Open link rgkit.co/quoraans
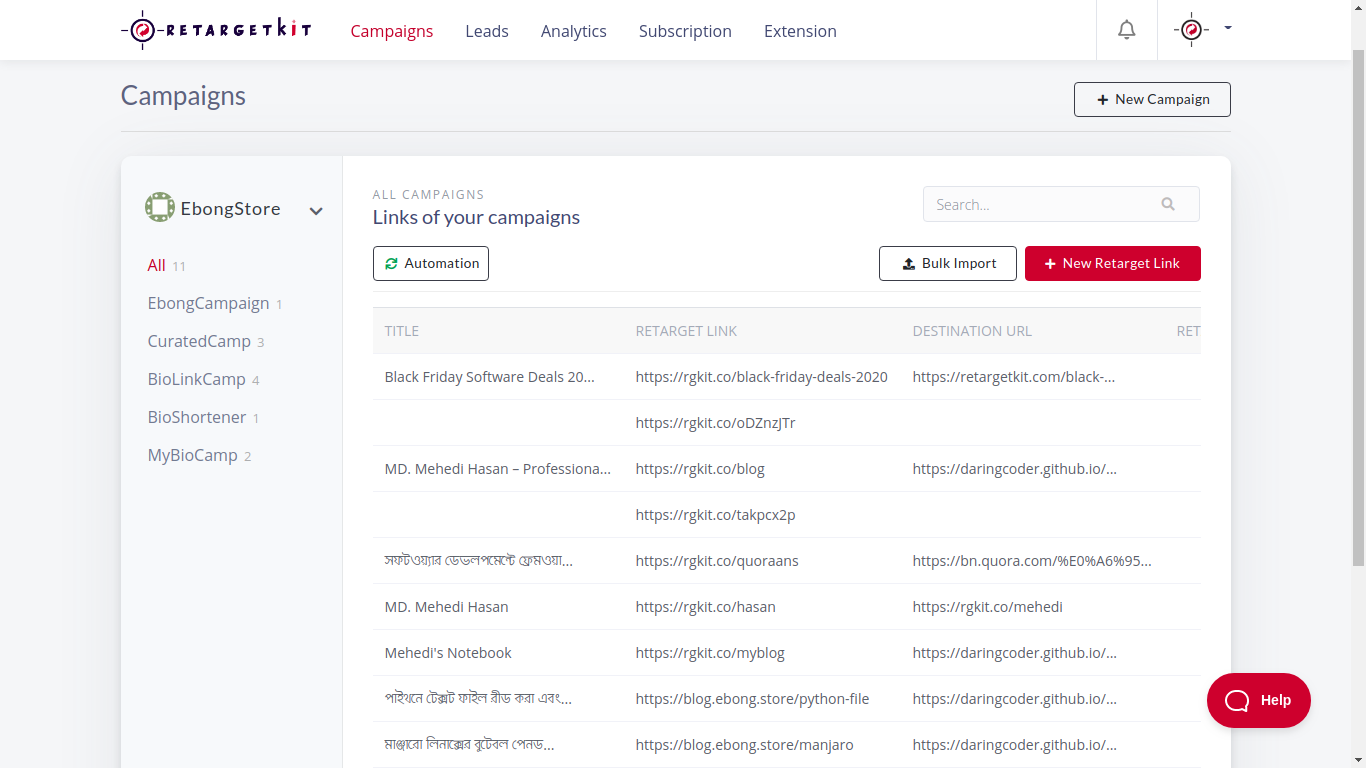Viewport: 1366px width, 768px height. pyautogui.click(x=717, y=561)
